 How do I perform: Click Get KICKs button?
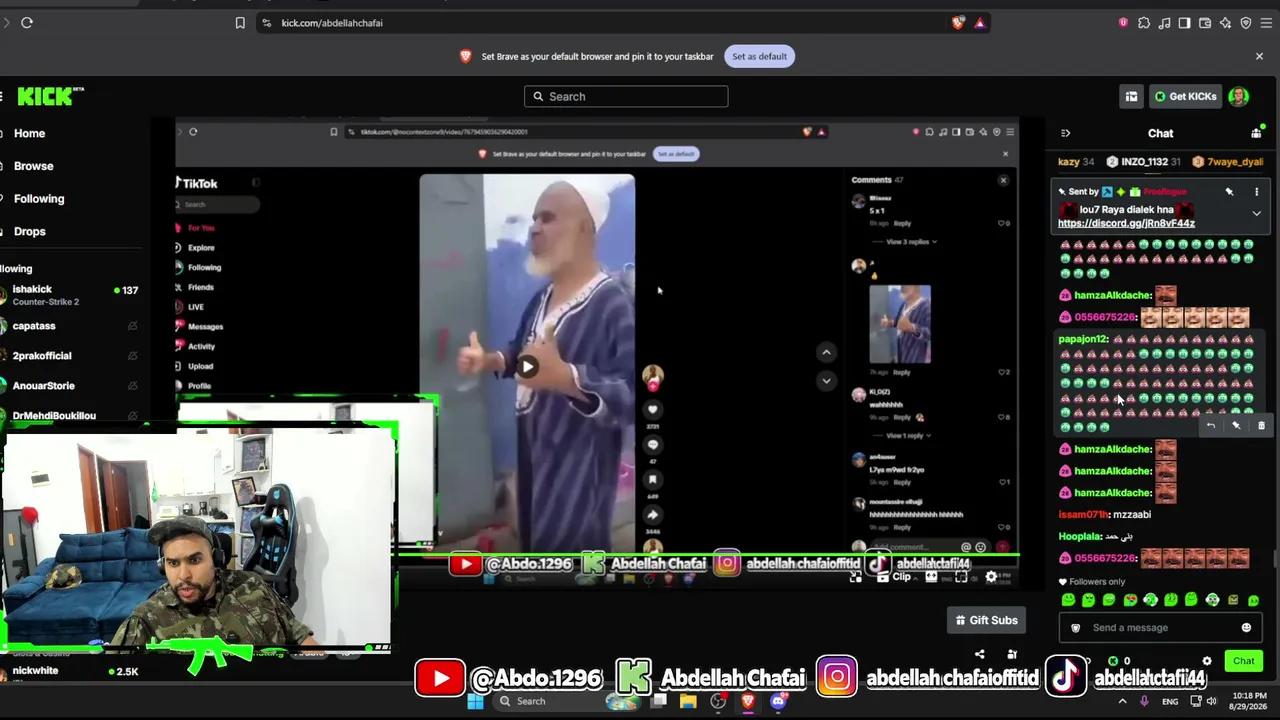point(1186,96)
